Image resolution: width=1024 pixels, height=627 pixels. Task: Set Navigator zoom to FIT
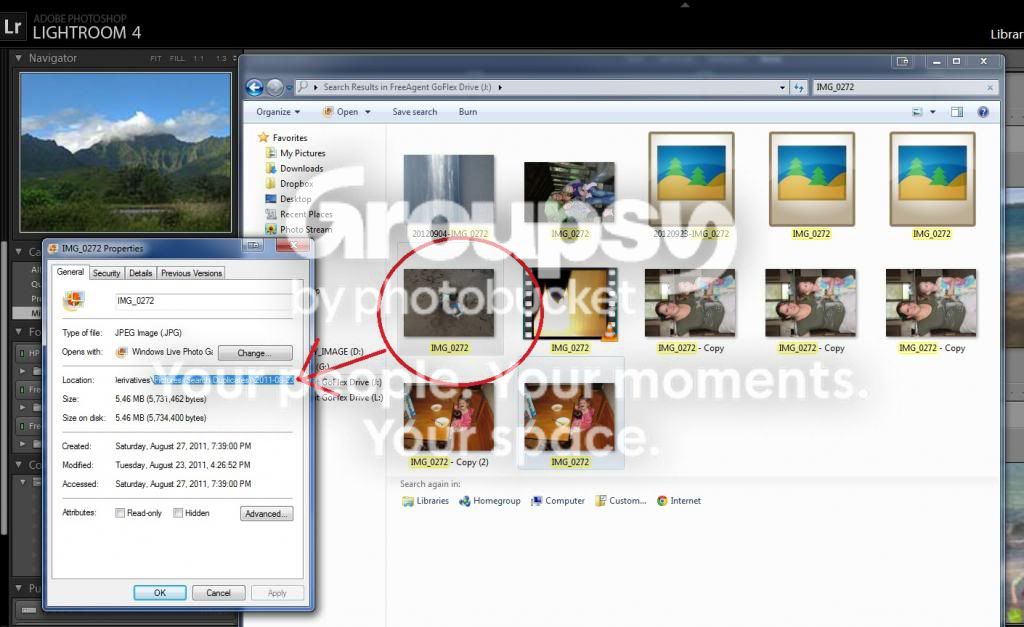155,59
